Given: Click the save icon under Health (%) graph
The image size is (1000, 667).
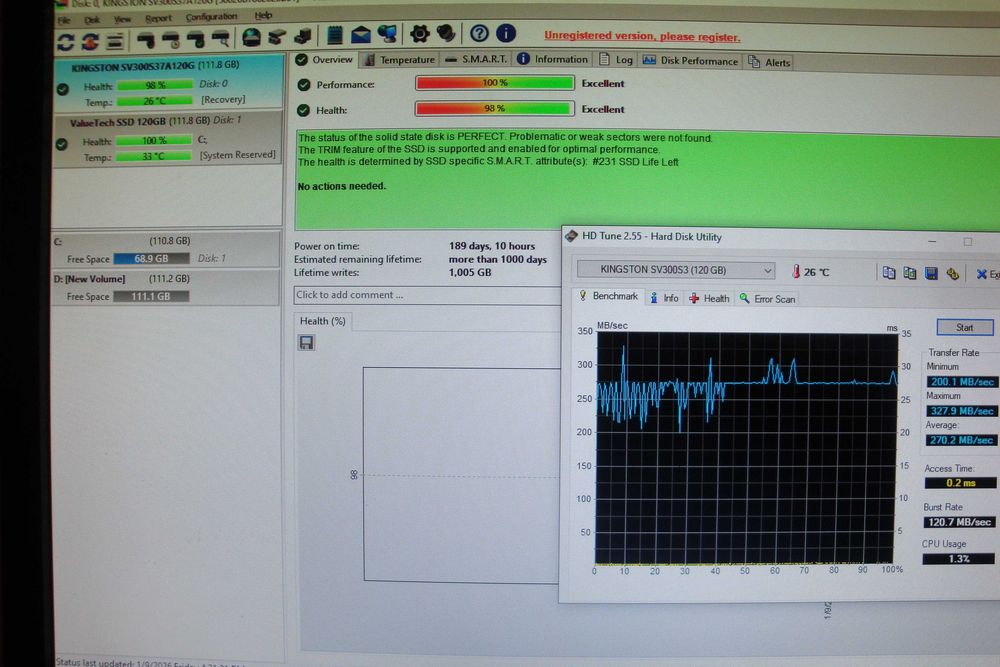Looking at the screenshot, I should coord(306,342).
